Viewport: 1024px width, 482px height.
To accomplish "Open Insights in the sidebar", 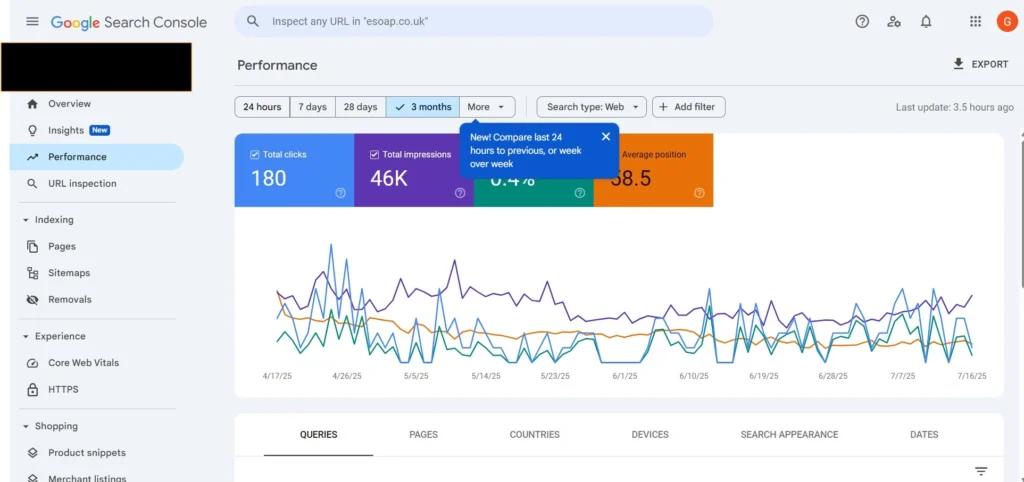I will [x=97, y=131].
